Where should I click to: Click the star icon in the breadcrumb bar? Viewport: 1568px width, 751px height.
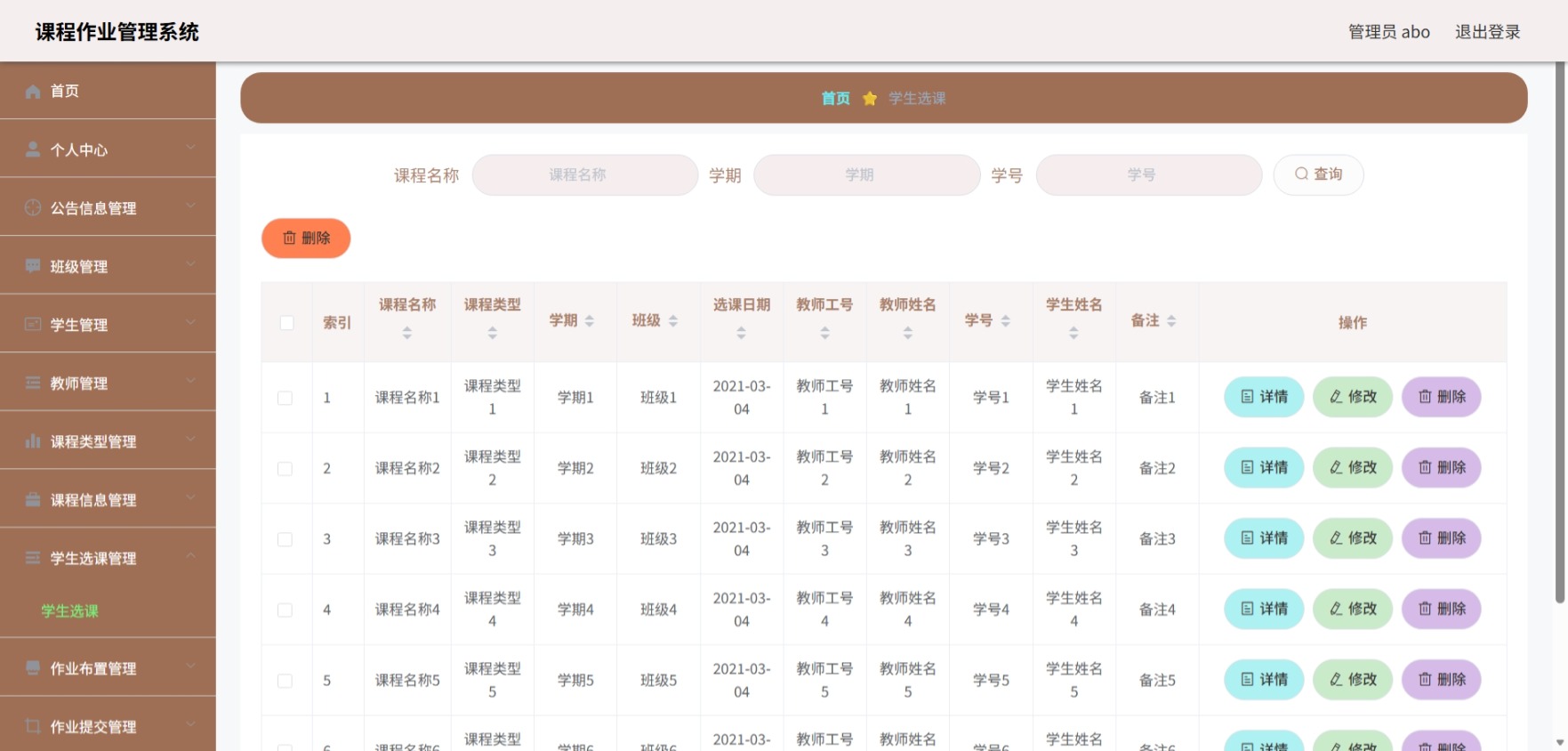pos(870,98)
